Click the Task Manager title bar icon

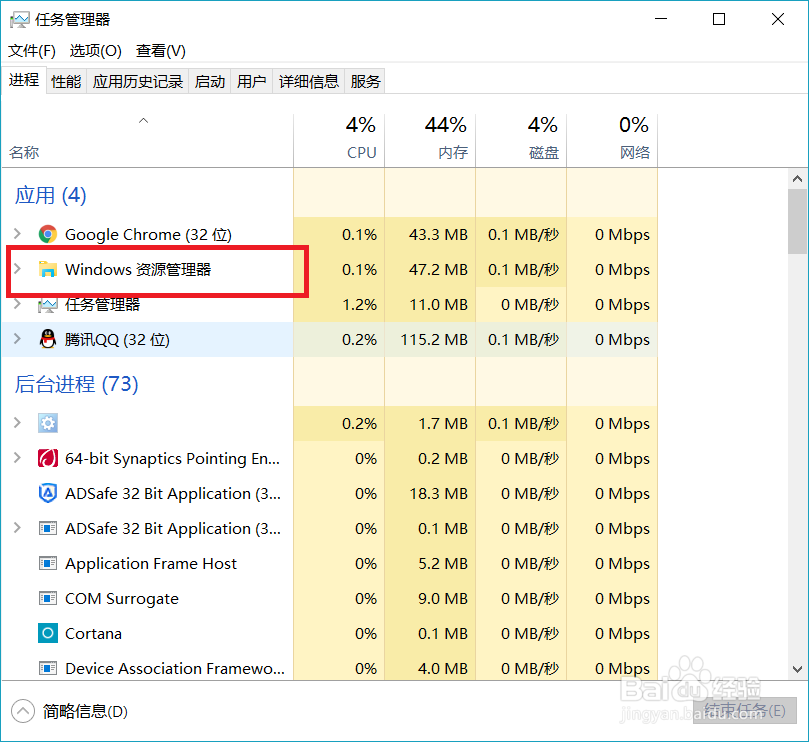point(20,20)
